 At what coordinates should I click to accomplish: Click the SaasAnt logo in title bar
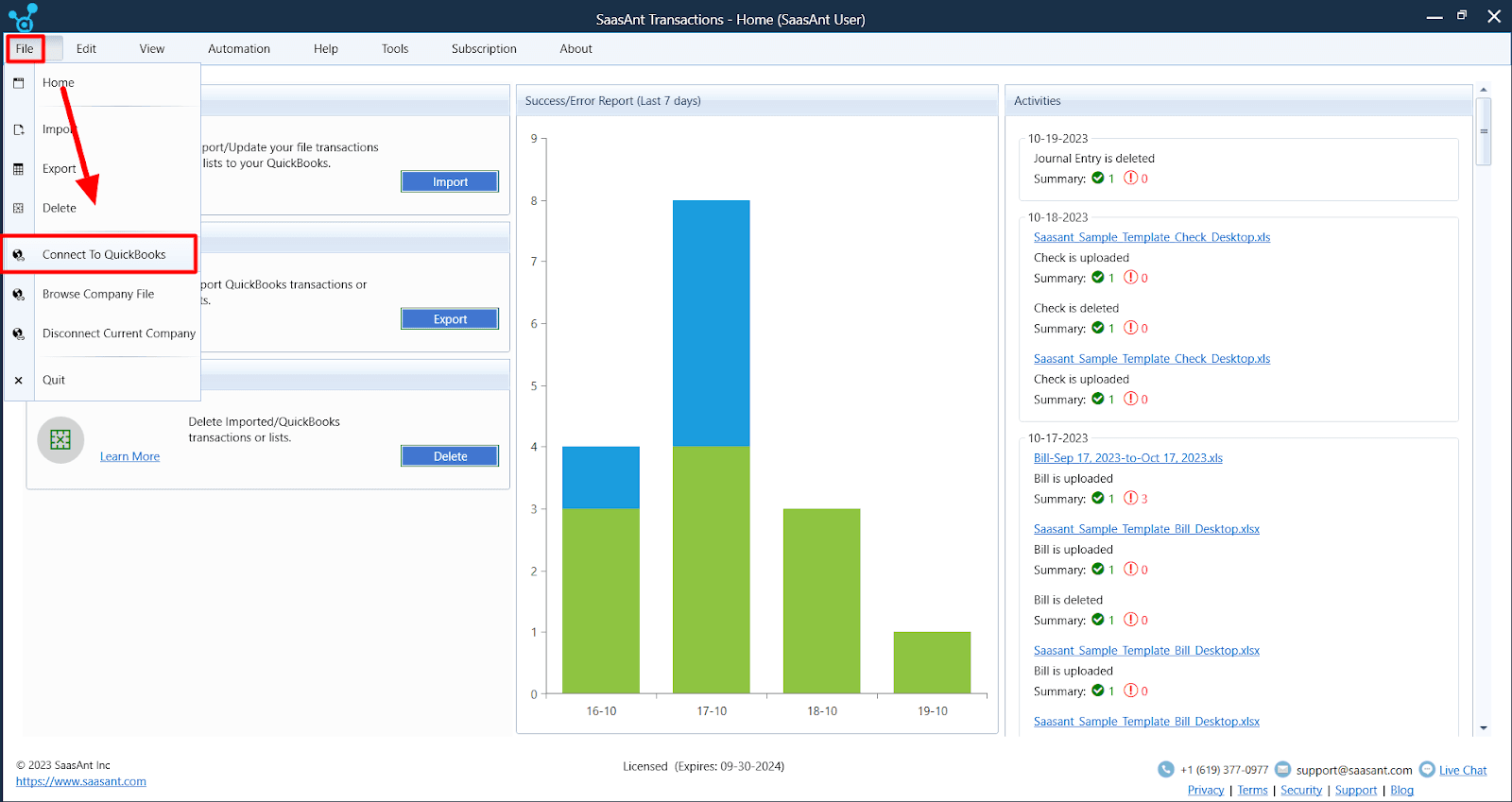(23, 18)
